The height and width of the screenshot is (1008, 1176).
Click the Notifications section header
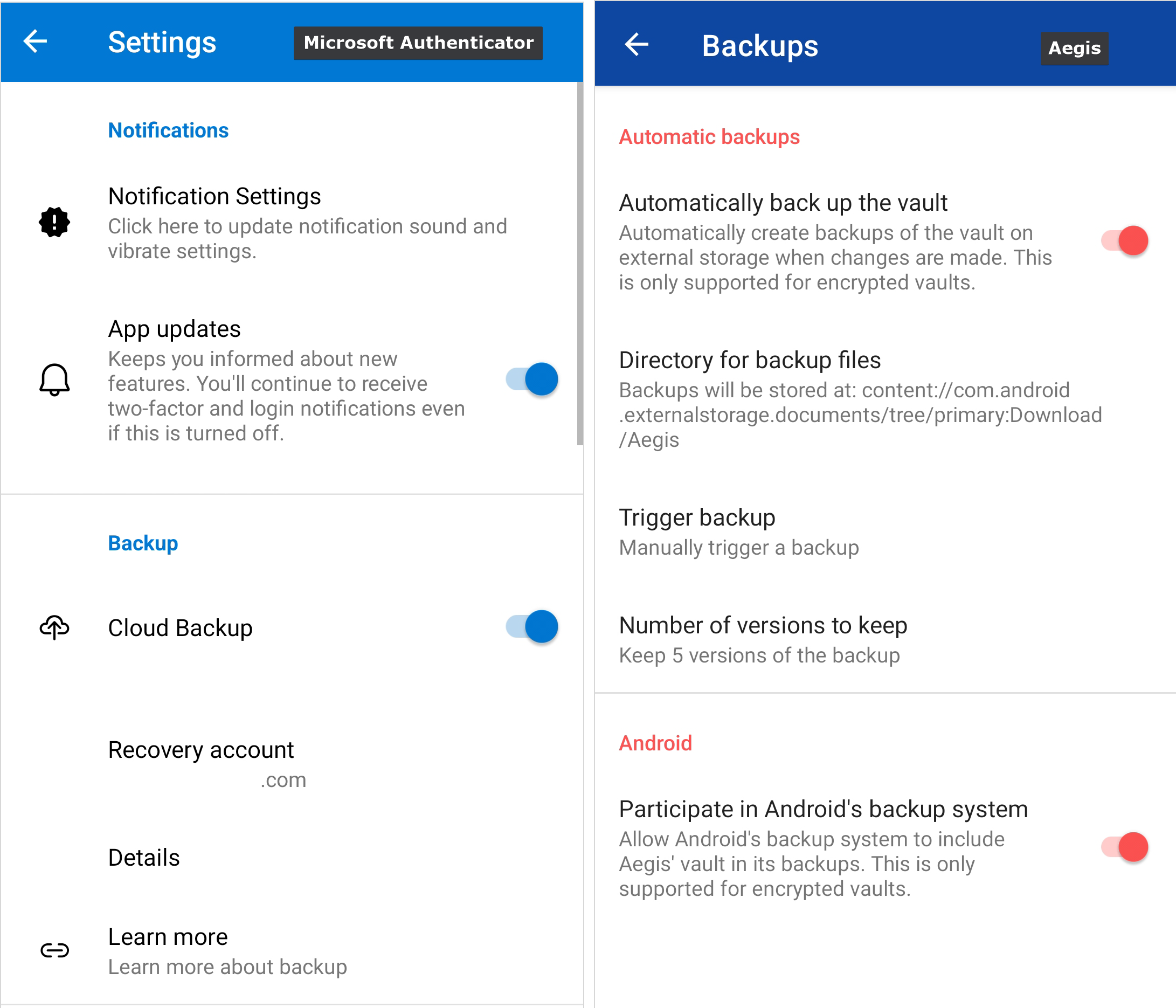pyautogui.click(x=168, y=130)
